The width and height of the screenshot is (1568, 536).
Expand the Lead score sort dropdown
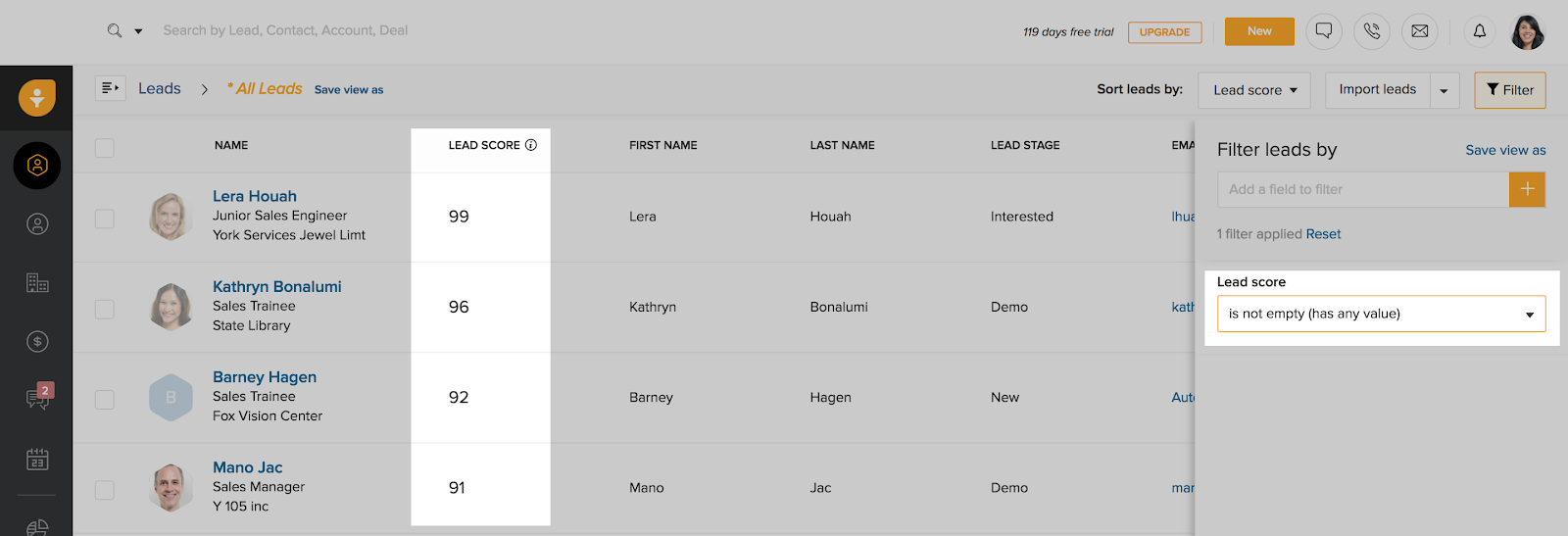1254,90
